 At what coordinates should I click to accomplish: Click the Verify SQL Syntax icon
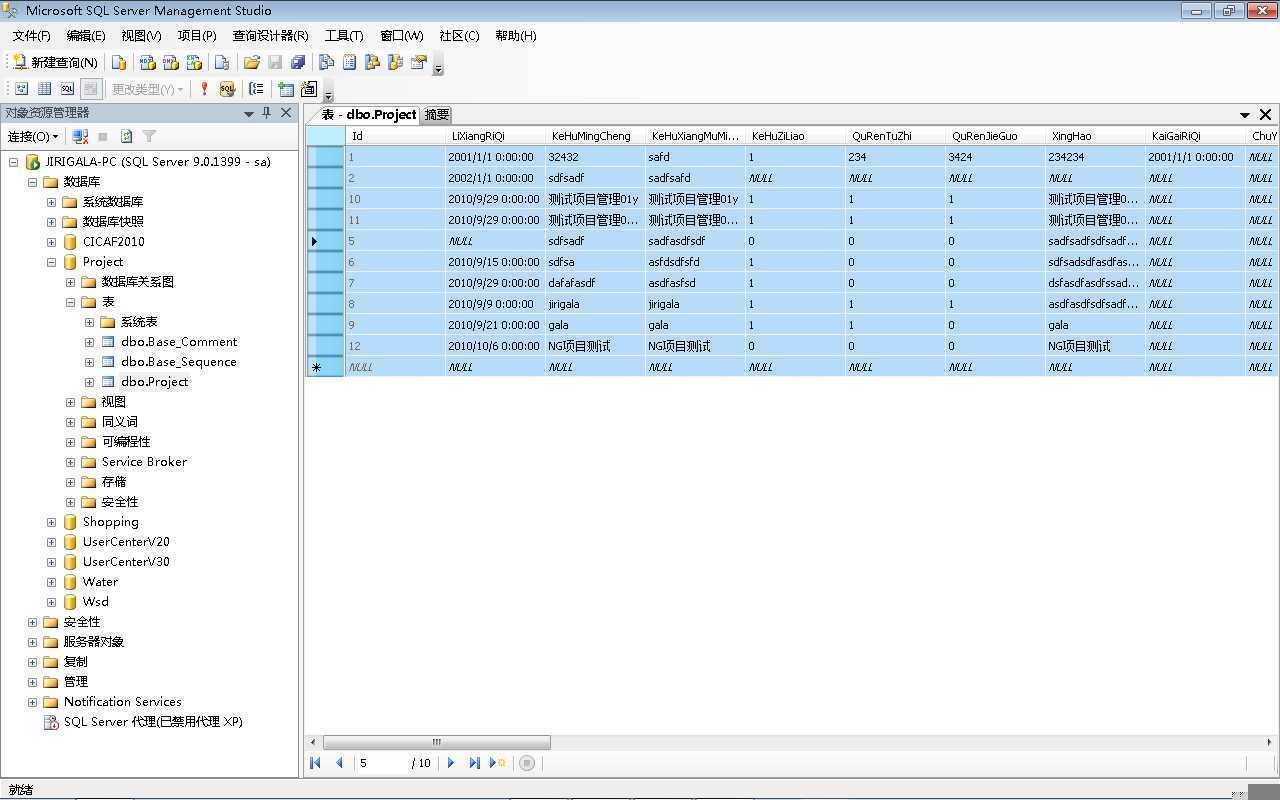227,89
